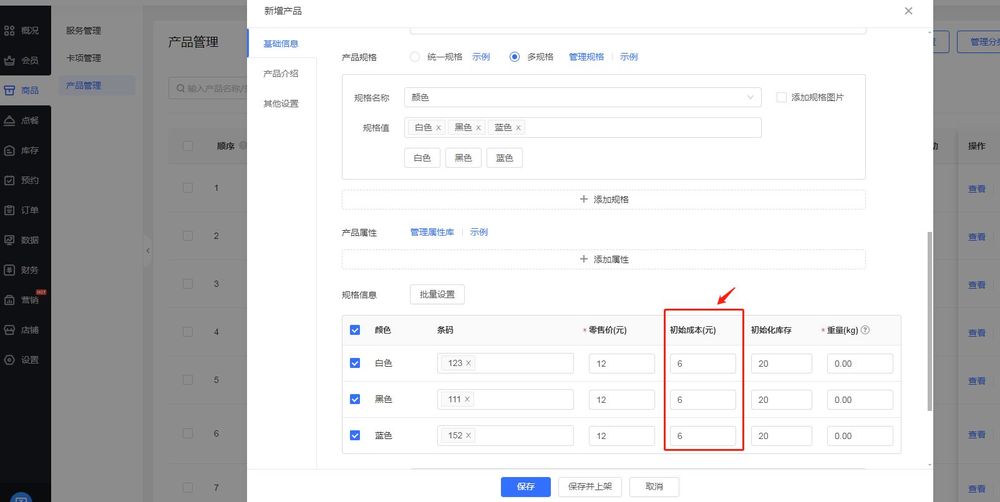Image resolution: width=1000 pixels, height=502 pixels.
Task: Click the 白色 row 零售价 input field
Action: tap(621, 363)
